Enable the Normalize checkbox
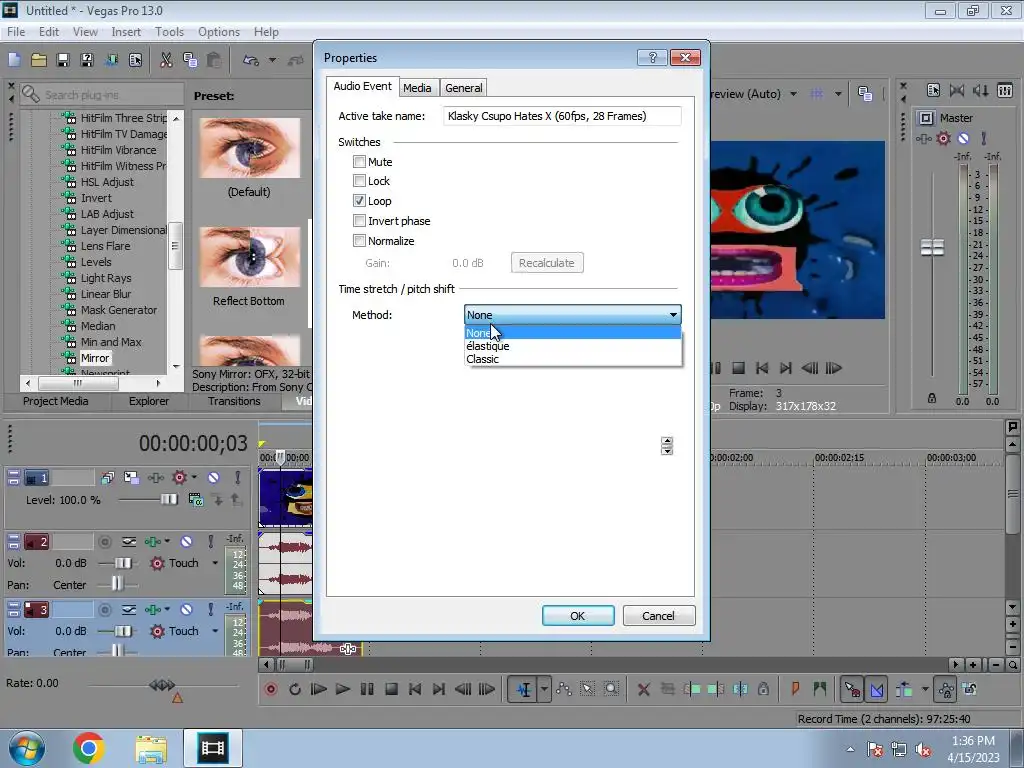This screenshot has height=768, width=1024. [x=359, y=240]
